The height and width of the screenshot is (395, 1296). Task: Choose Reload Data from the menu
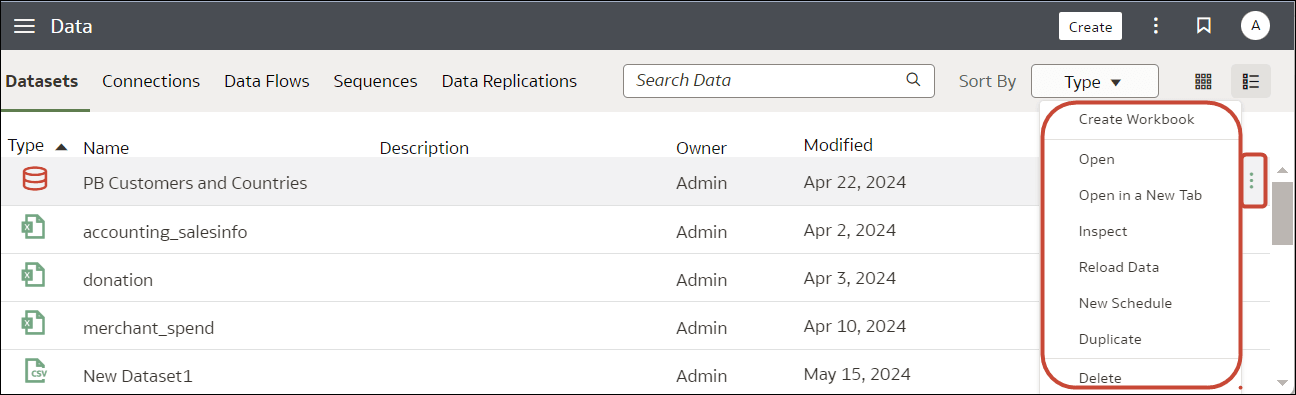[x=1119, y=267]
